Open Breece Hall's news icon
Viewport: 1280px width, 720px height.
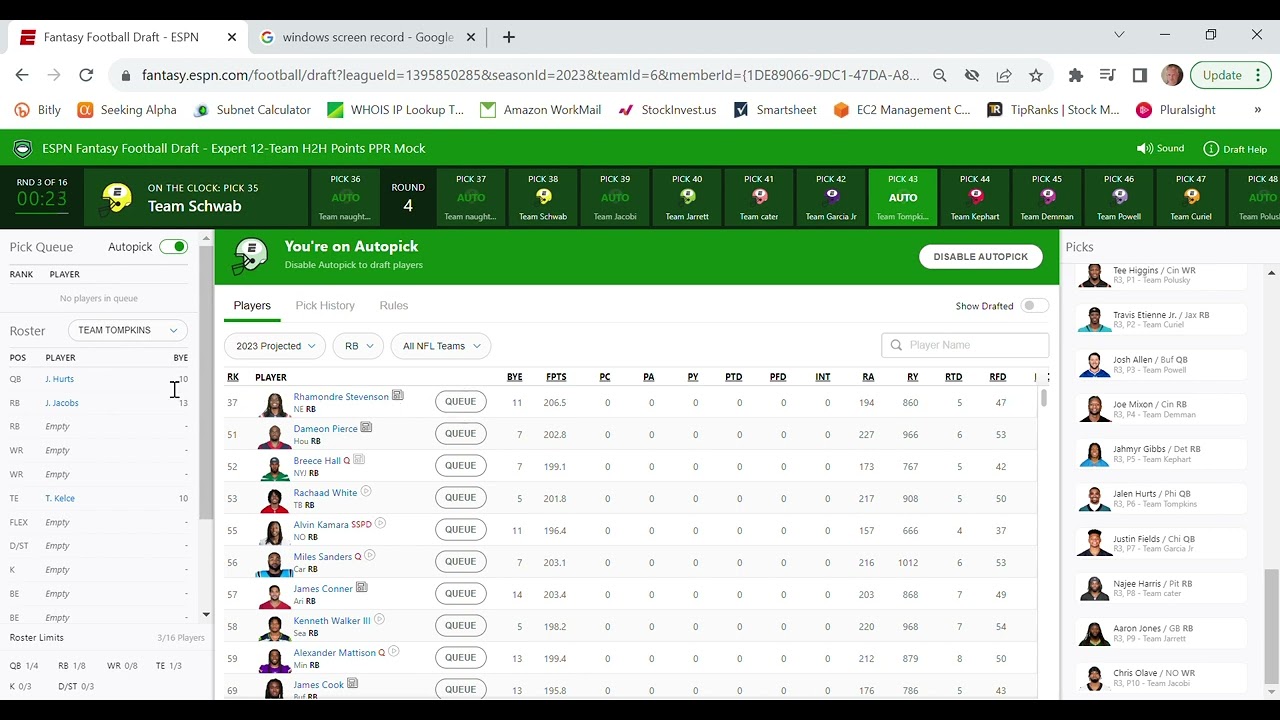tap(359, 460)
